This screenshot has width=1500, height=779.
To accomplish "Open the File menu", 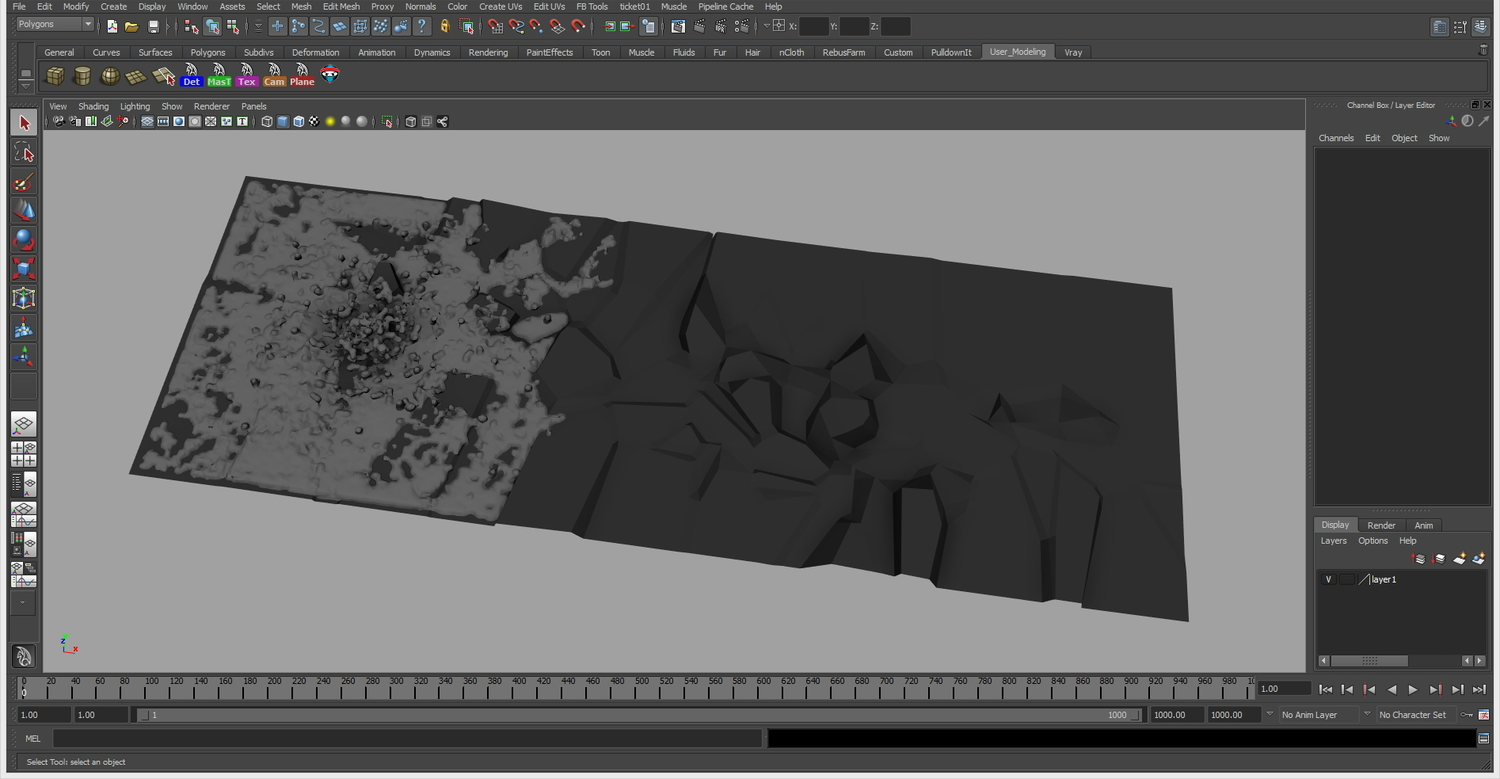I will coord(19,6).
